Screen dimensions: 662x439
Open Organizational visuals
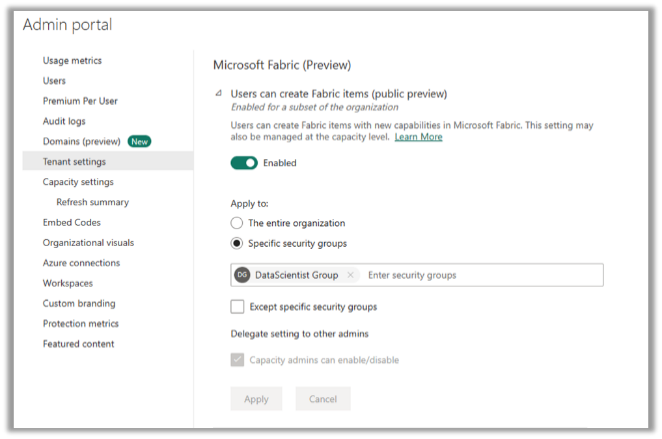pos(88,243)
